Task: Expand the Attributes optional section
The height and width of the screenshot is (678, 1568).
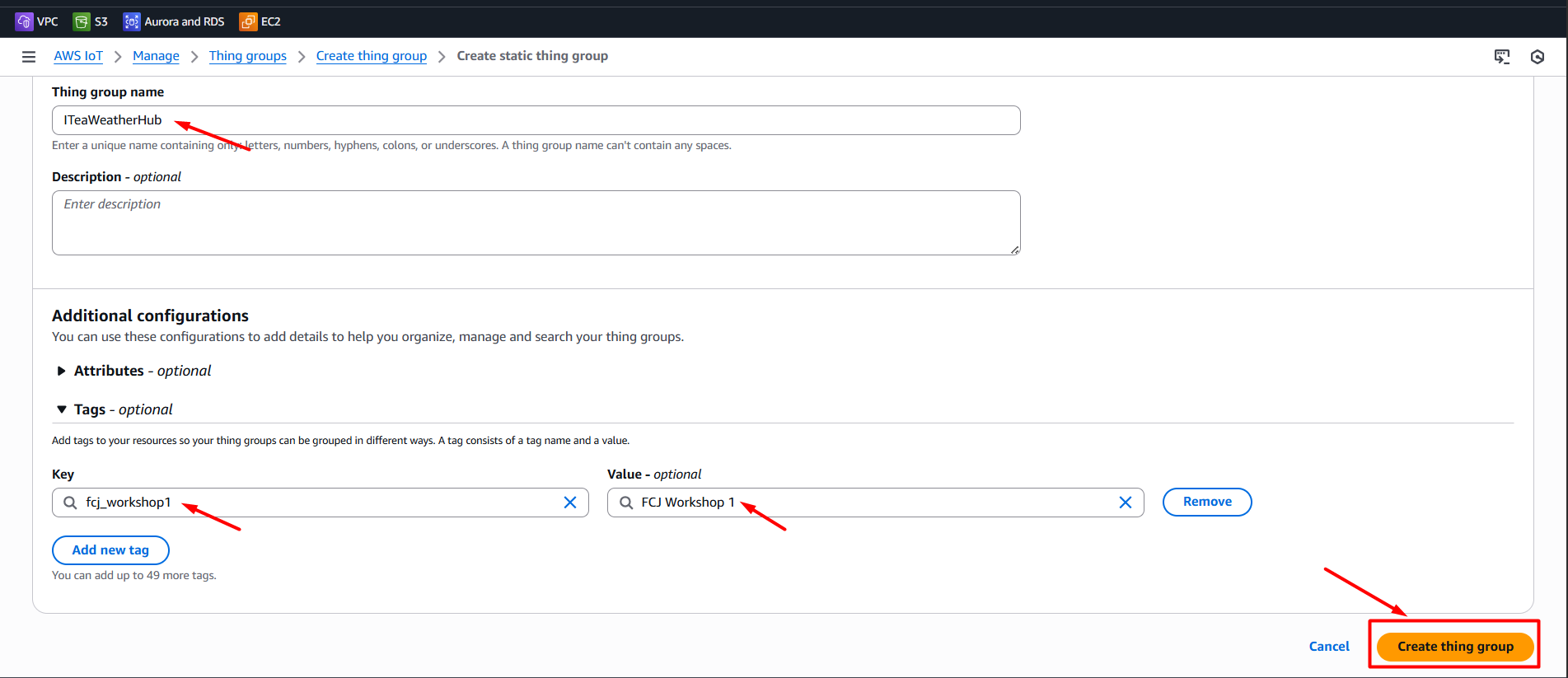Action: tap(61, 371)
